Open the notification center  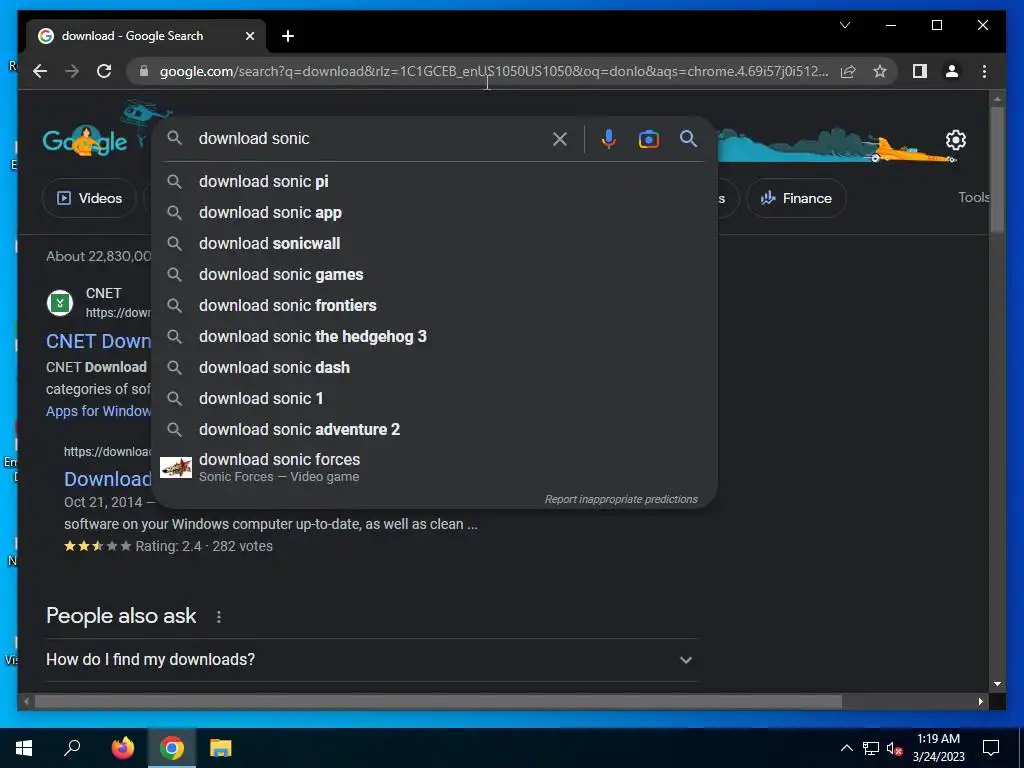[x=991, y=748]
